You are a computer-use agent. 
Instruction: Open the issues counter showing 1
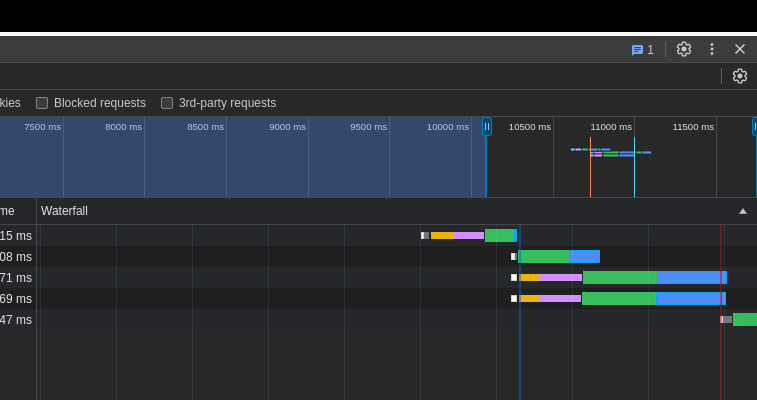tap(642, 49)
